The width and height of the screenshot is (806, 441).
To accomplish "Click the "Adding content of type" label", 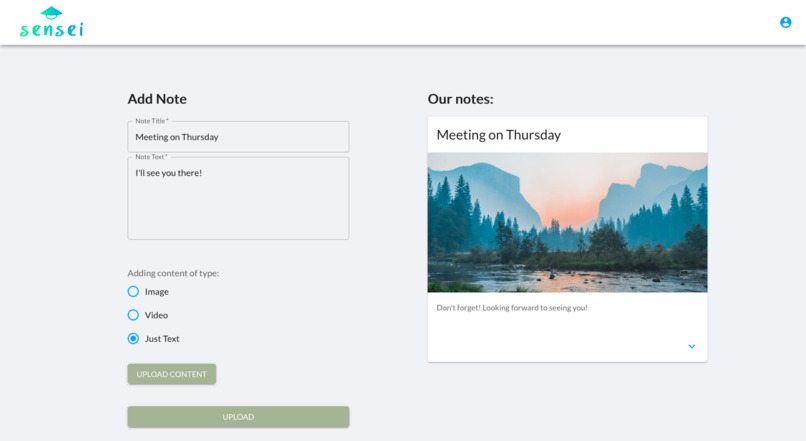I will pos(173,273).
